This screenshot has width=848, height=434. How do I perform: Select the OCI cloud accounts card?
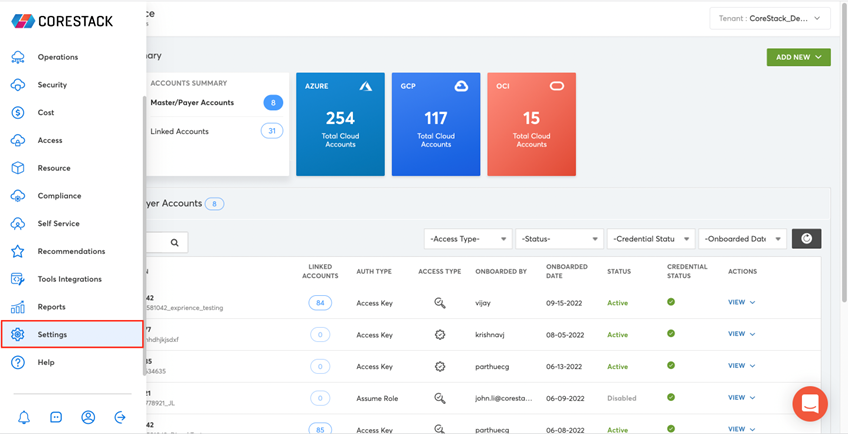(532, 124)
